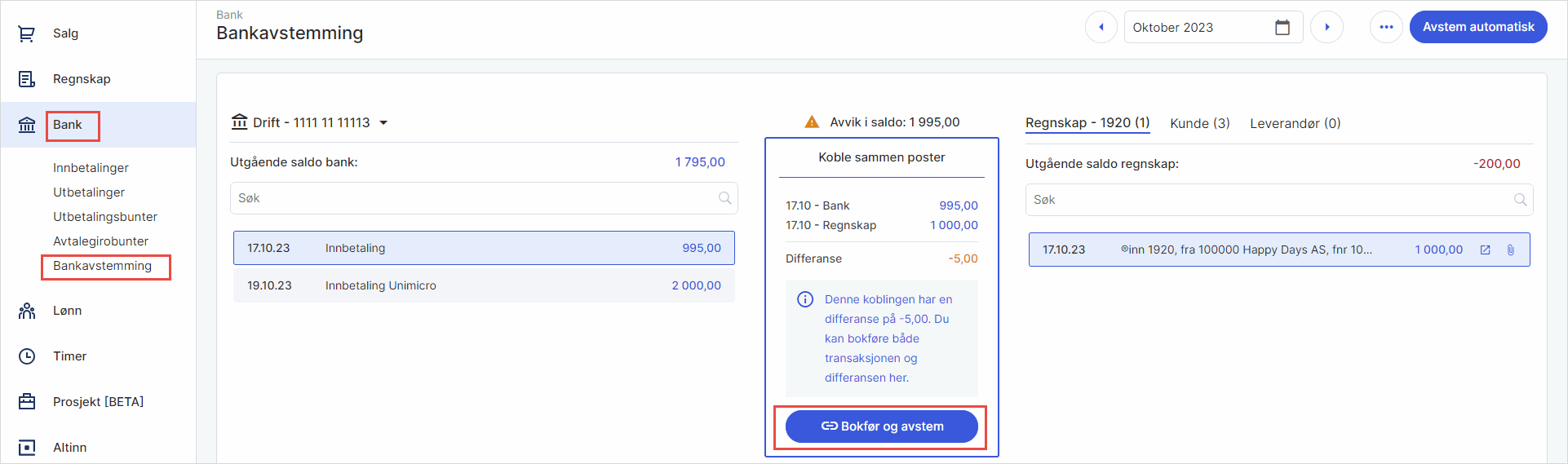Open Utbetalingsbunter in the sidebar
Image resolution: width=1568 pixels, height=464 pixels.
tap(105, 217)
